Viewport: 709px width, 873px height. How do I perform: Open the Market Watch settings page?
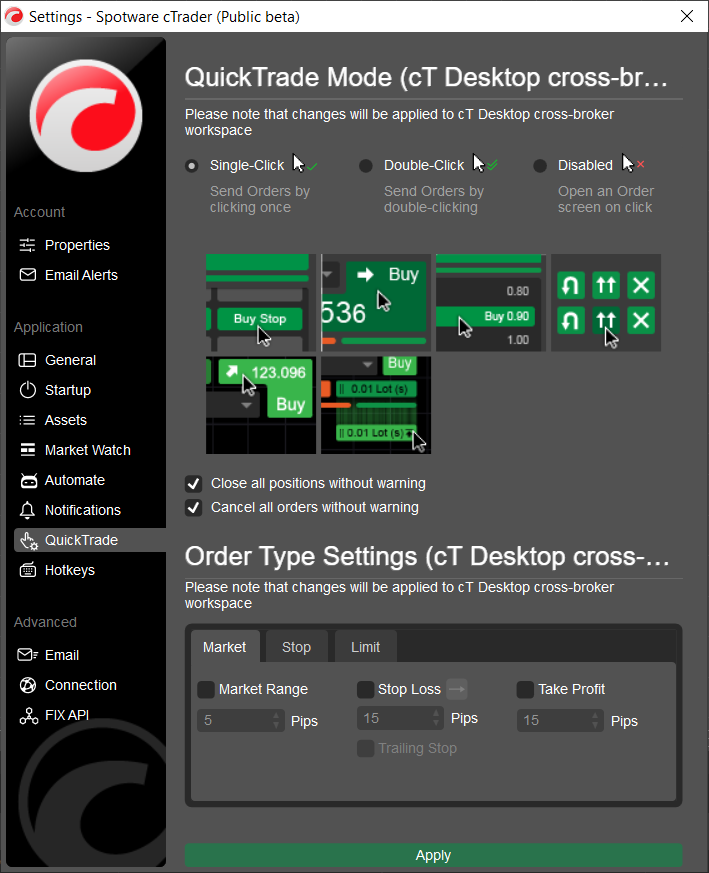point(88,450)
